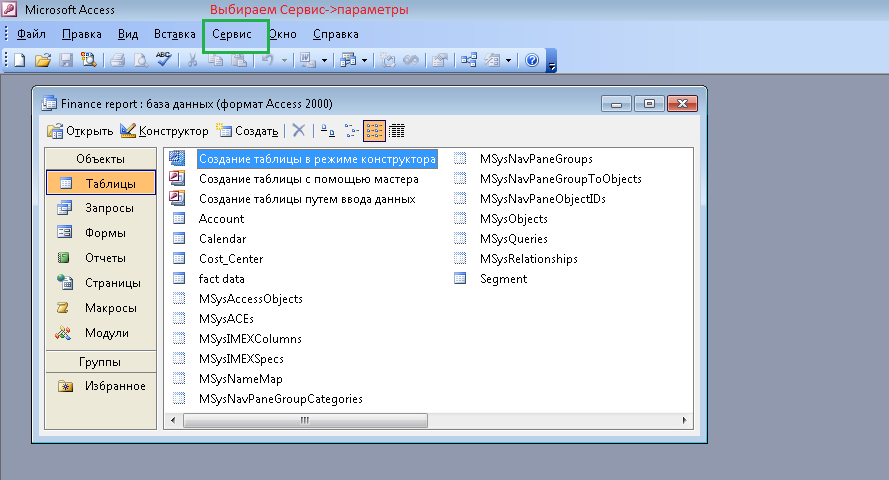Click the Copy icon in toolbar
Image resolution: width=889 pixels, height=480 pixels.
[215, 60]
